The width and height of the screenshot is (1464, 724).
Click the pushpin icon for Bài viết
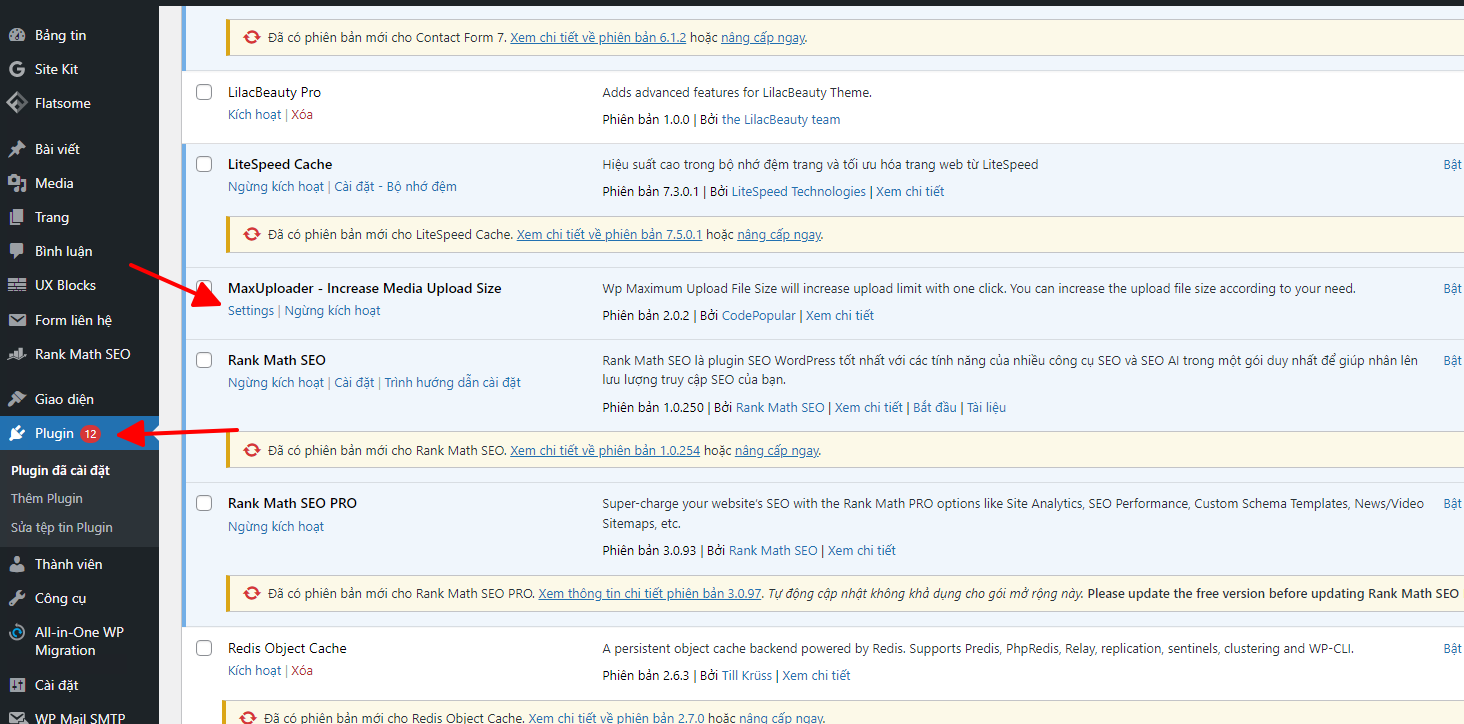[17, 149]
